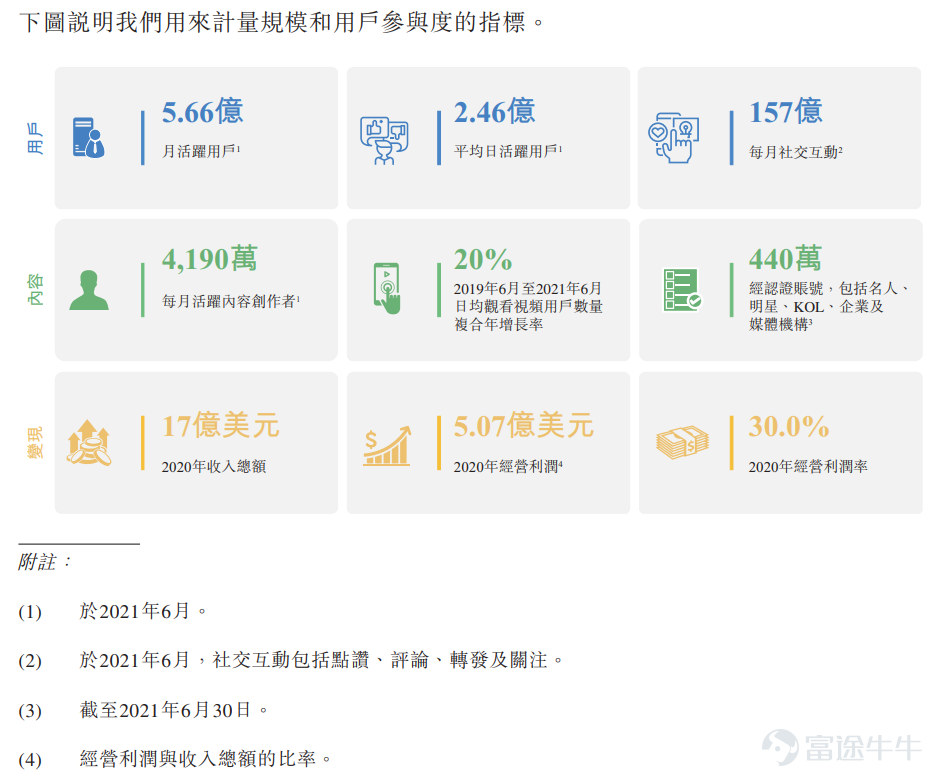
Task: Select the 每月社交互動 label
Action: [x=795, y=152]
